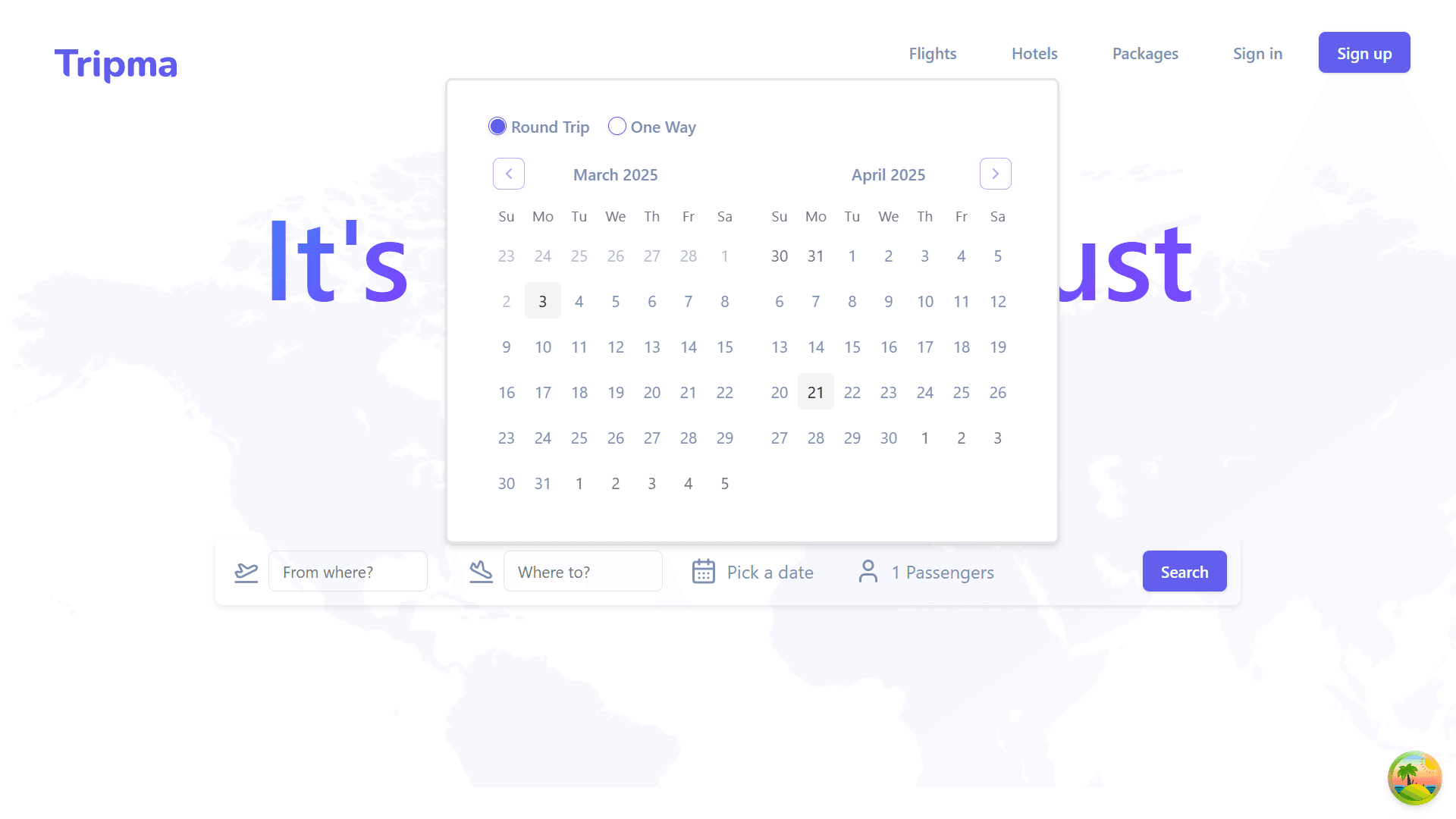Click the landing airplane icon
Screen dimensions: 1456x819
[481, 572]
